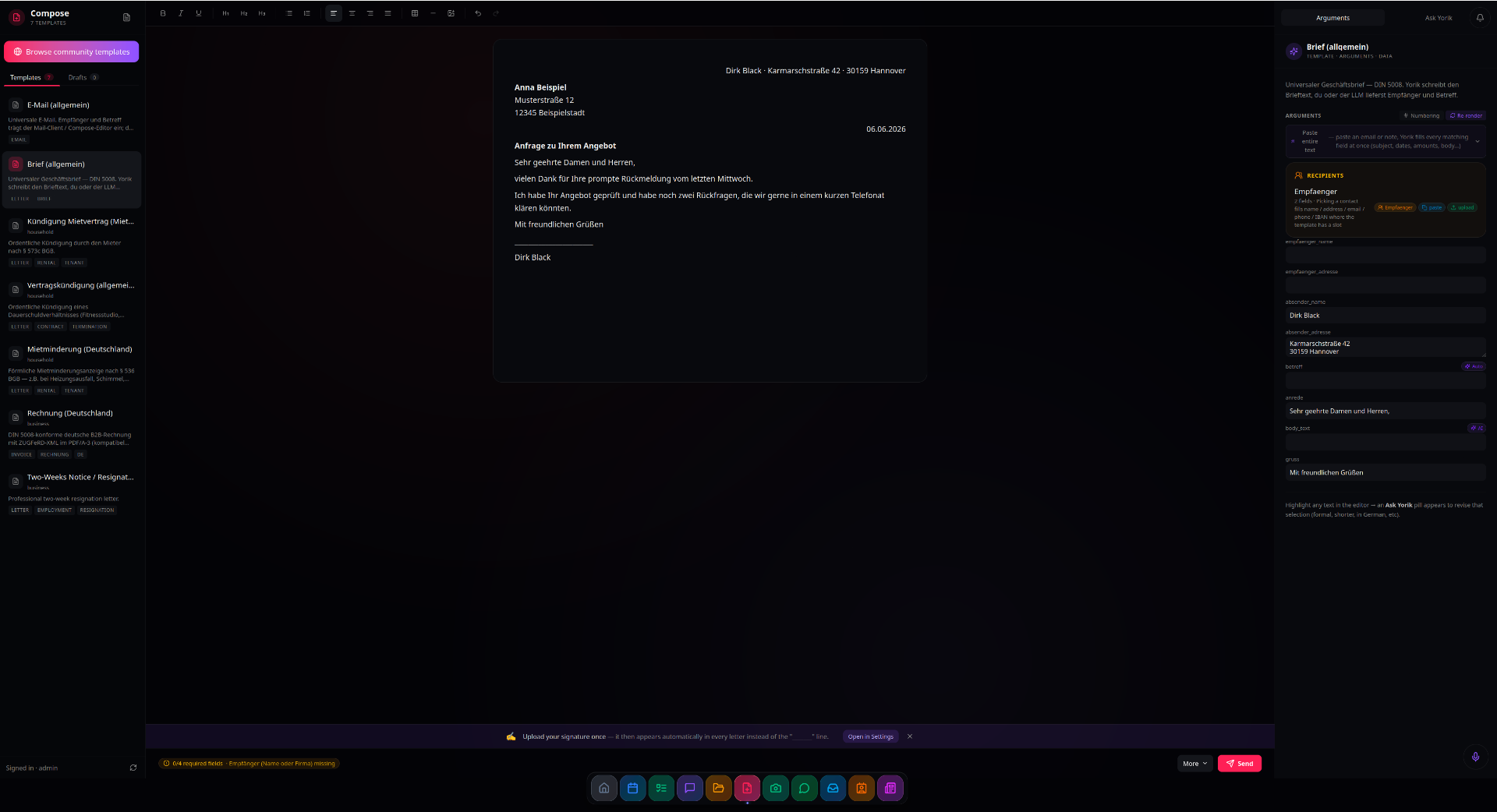Click the blue paste chip

tap(1432, 207)
